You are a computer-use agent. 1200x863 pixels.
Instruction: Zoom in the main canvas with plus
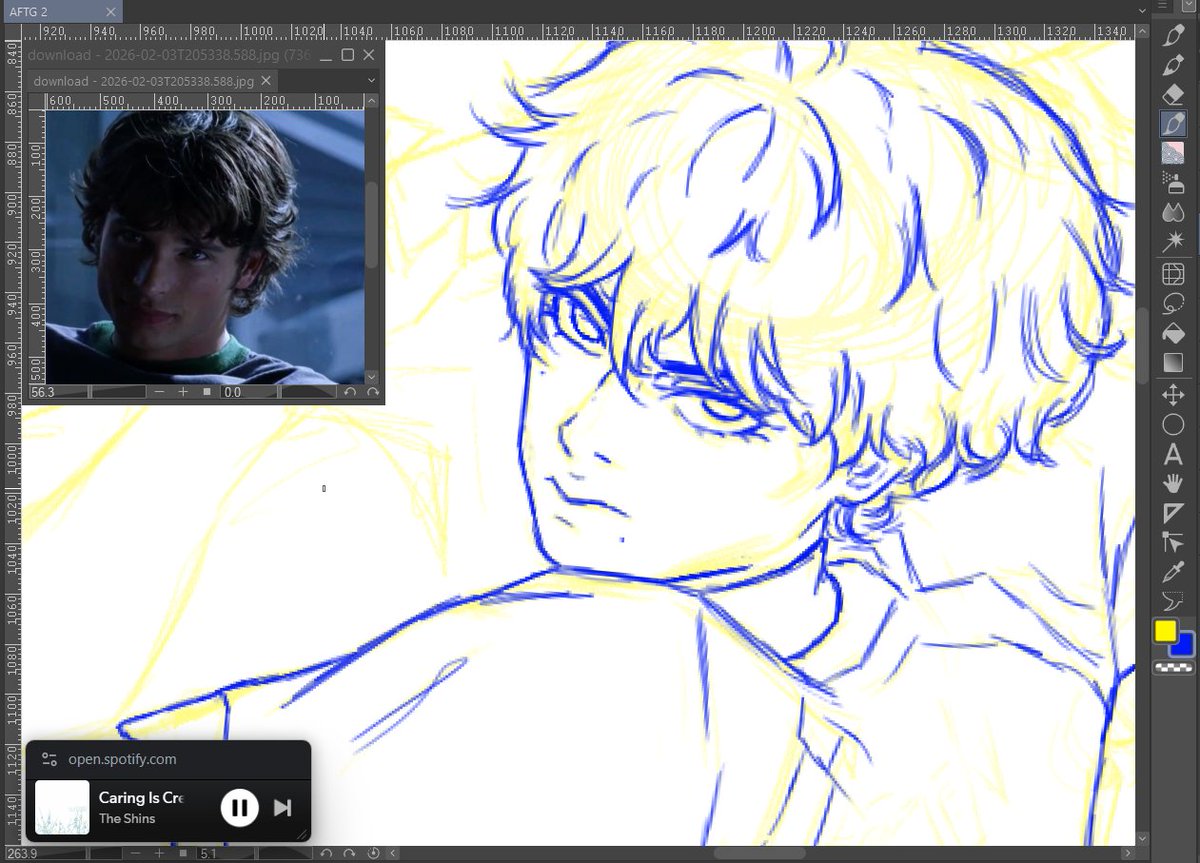159,854
